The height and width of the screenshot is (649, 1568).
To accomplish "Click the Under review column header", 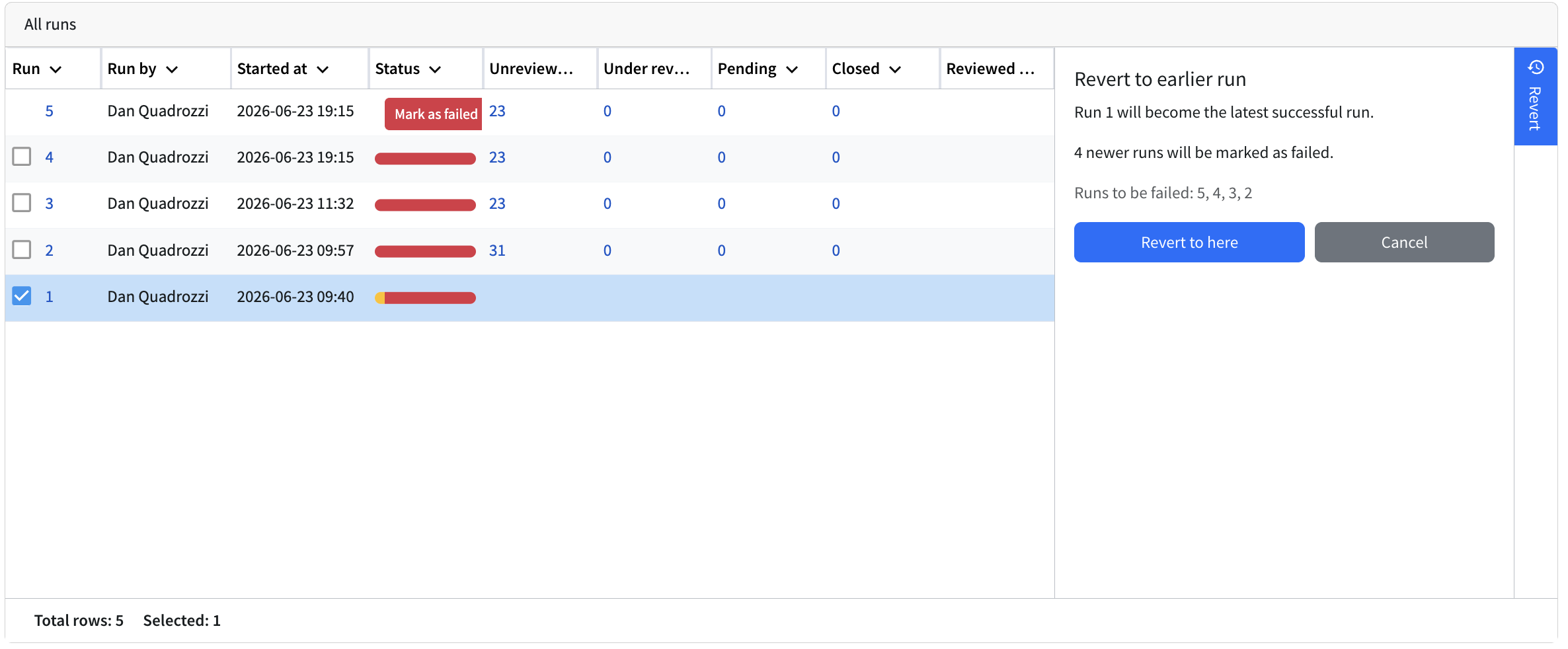I will click(654, 69).
